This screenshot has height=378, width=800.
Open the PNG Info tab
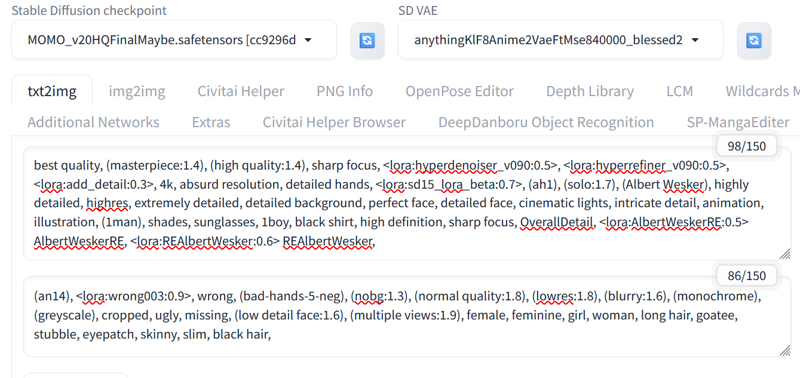click(344, 91)
